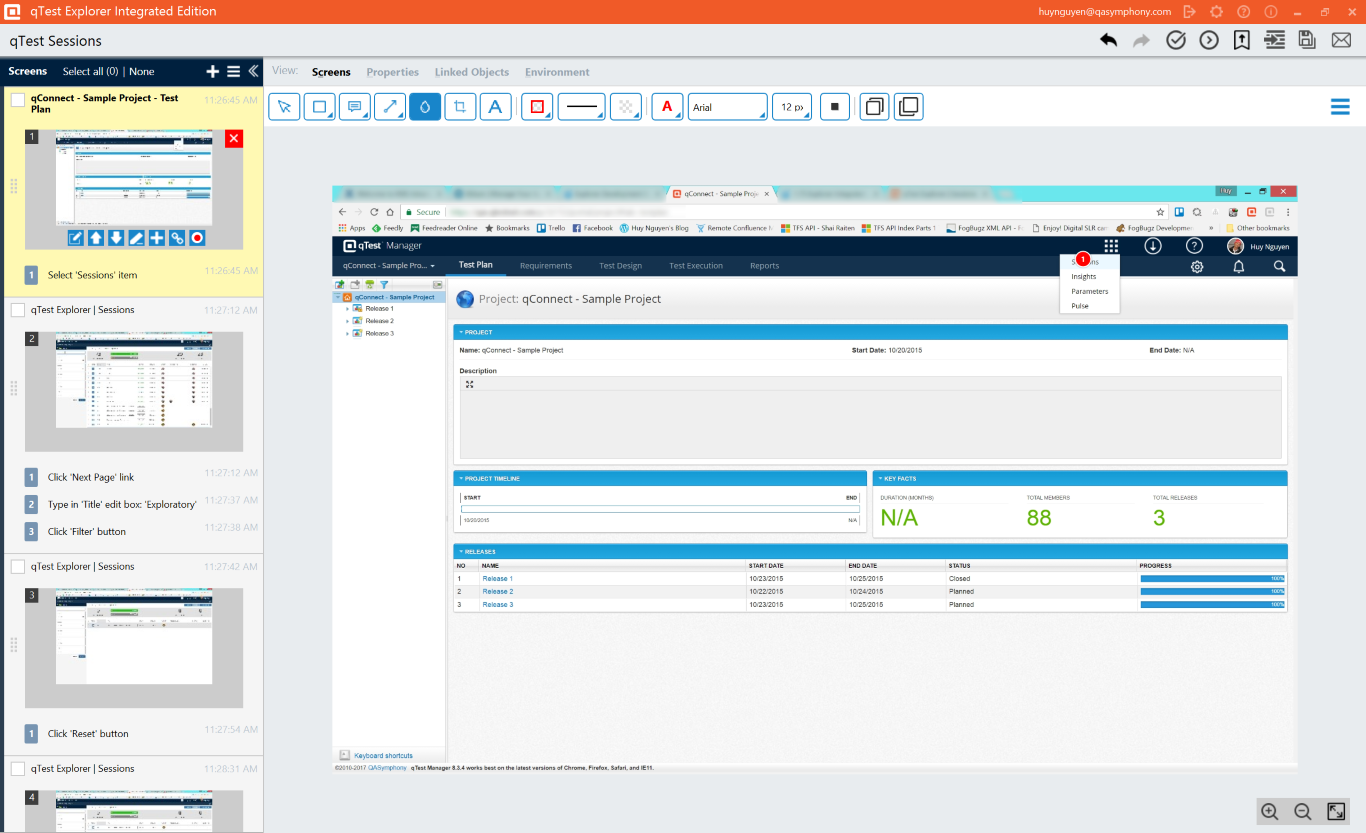
Task: Click the small black square button
Action: point(834,106)
